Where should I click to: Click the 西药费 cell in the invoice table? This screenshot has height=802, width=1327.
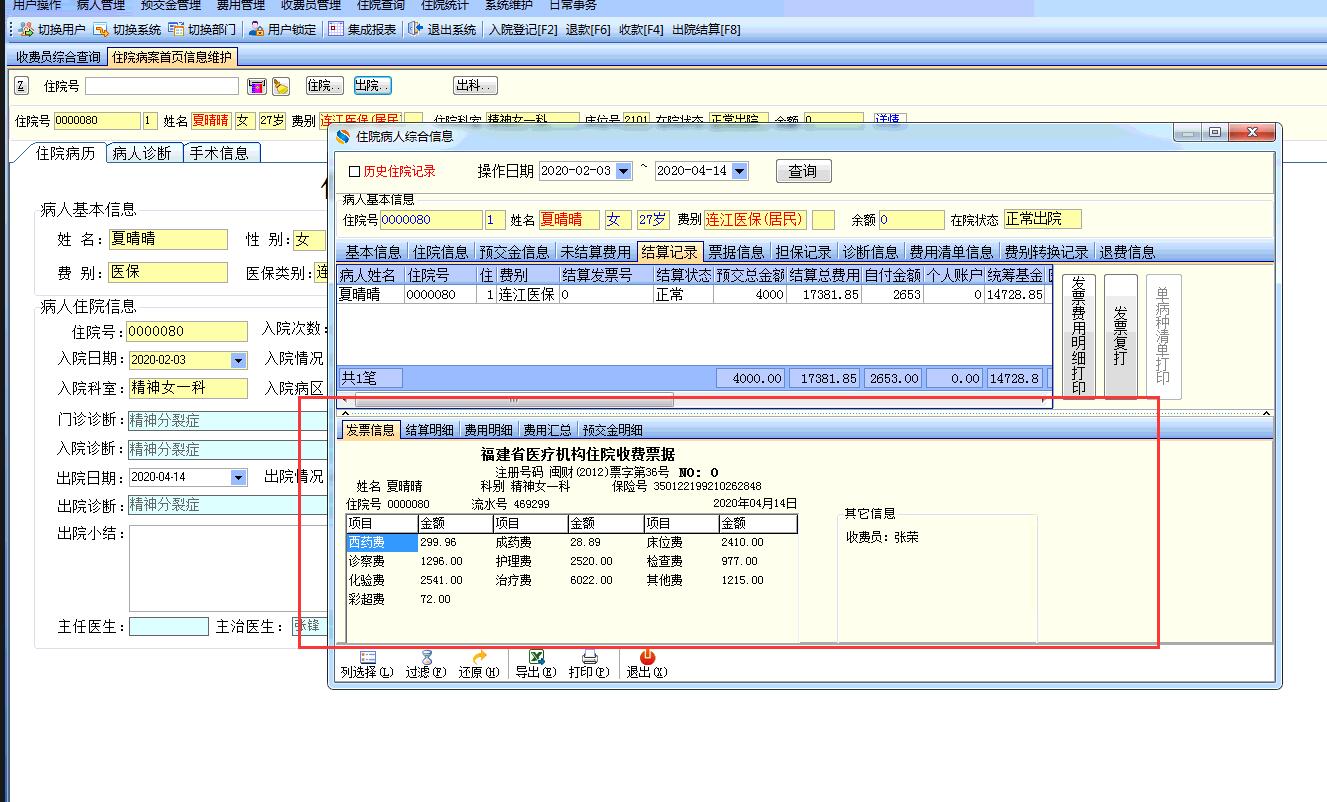(382, 542)
